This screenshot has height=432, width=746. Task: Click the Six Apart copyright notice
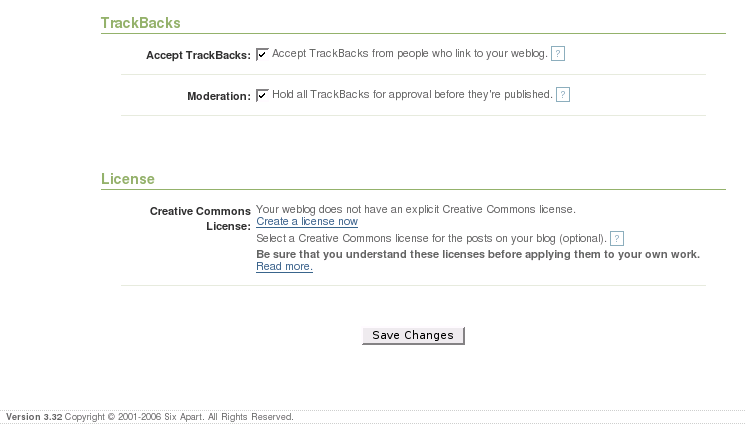point(179,417)
